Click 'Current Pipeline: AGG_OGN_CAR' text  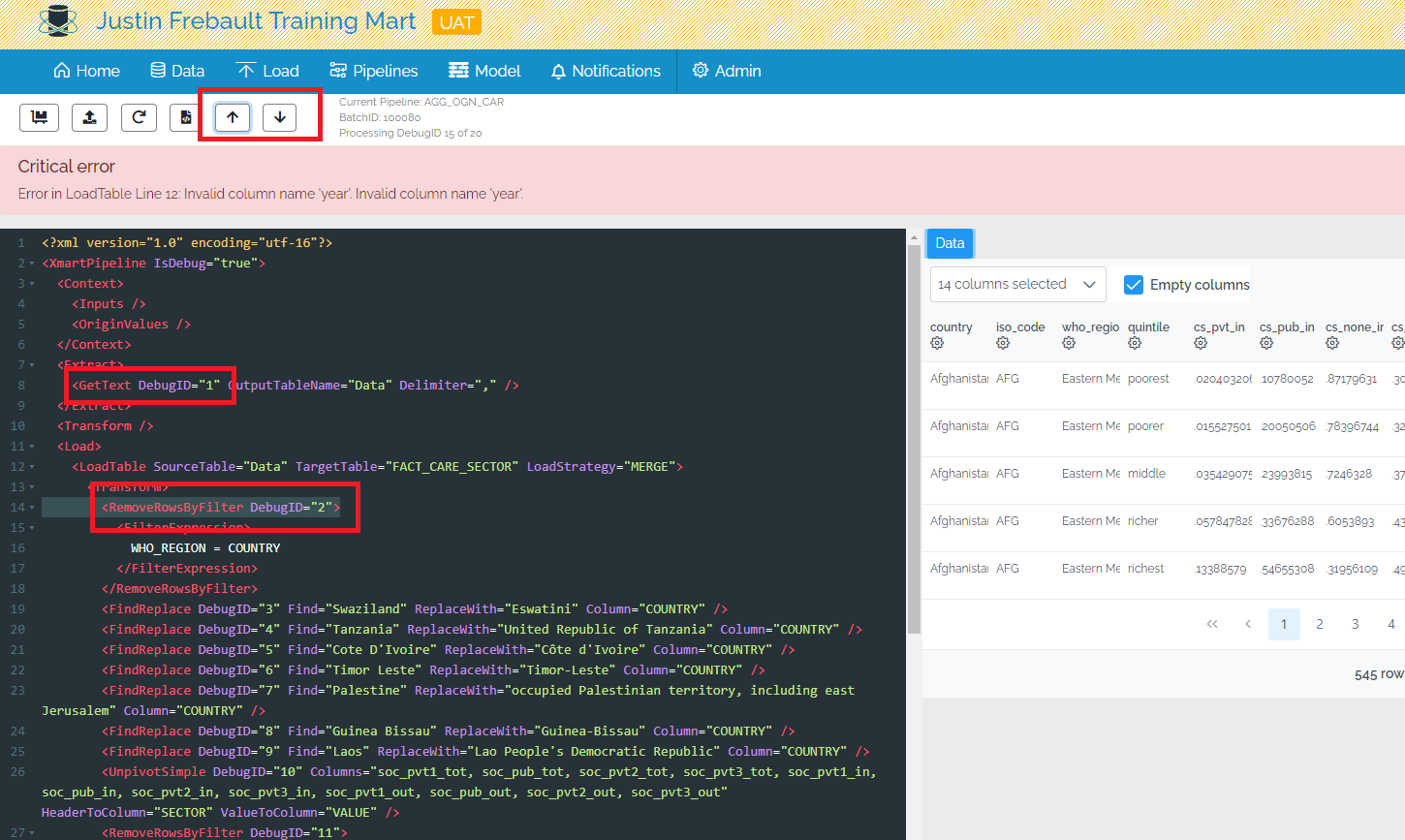(x=421, y=102)
